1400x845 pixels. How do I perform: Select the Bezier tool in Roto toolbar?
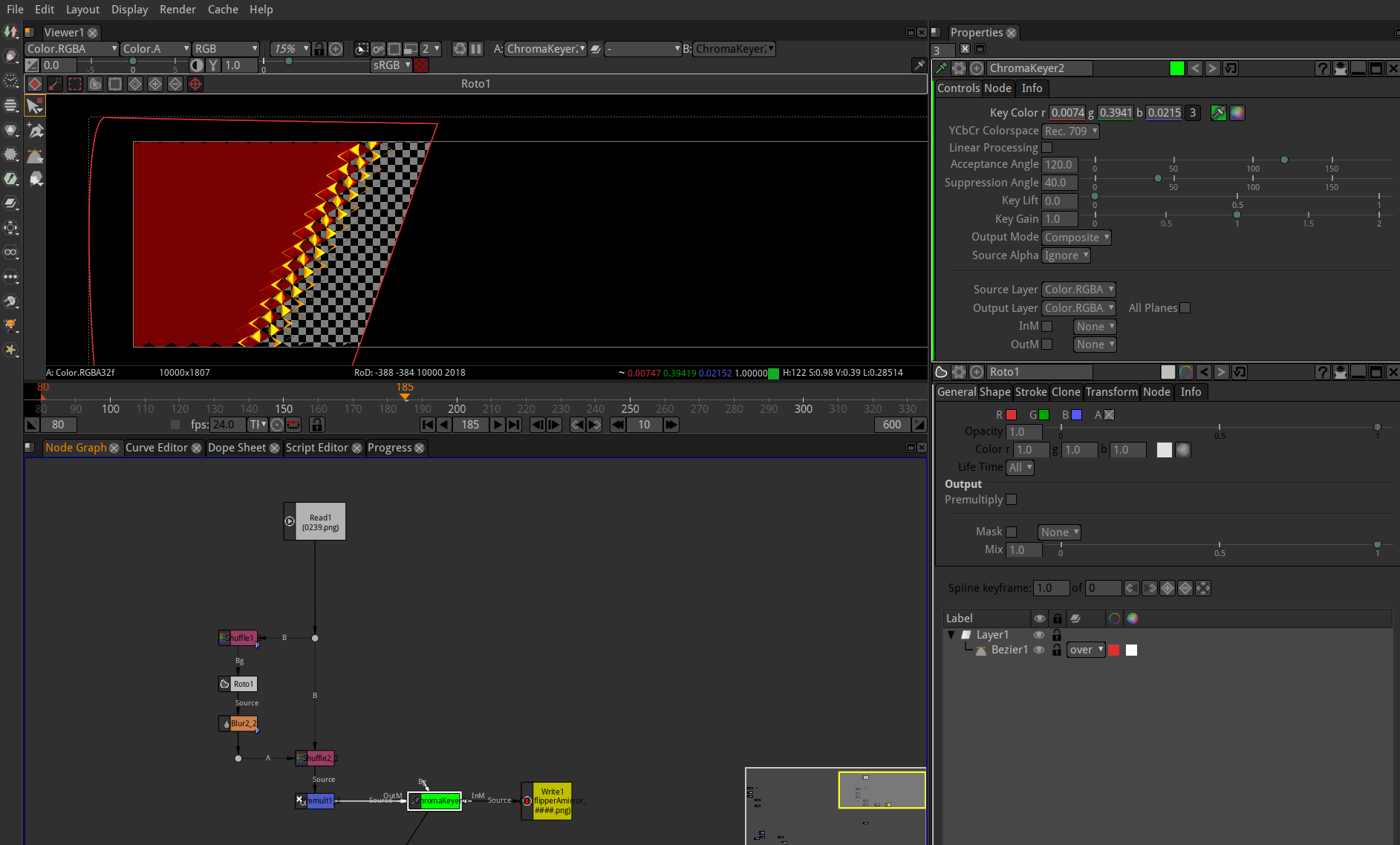point(35,156)
